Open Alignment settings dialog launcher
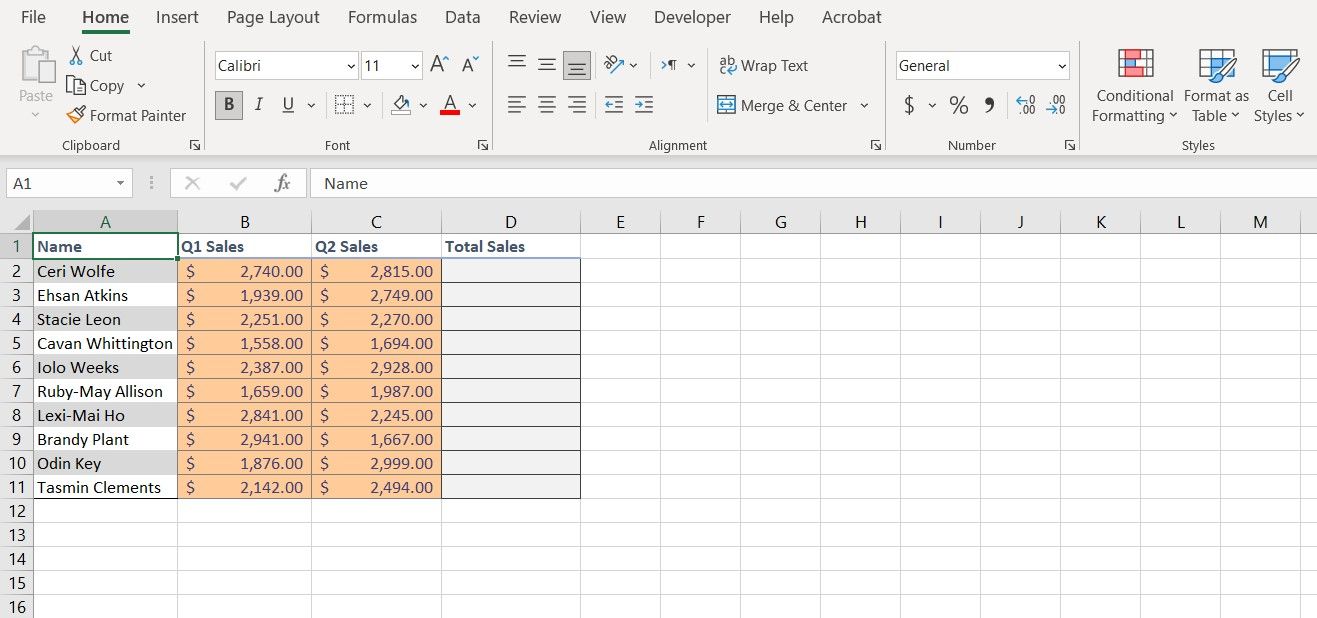1317x618 pixels. tap(875, 145)
